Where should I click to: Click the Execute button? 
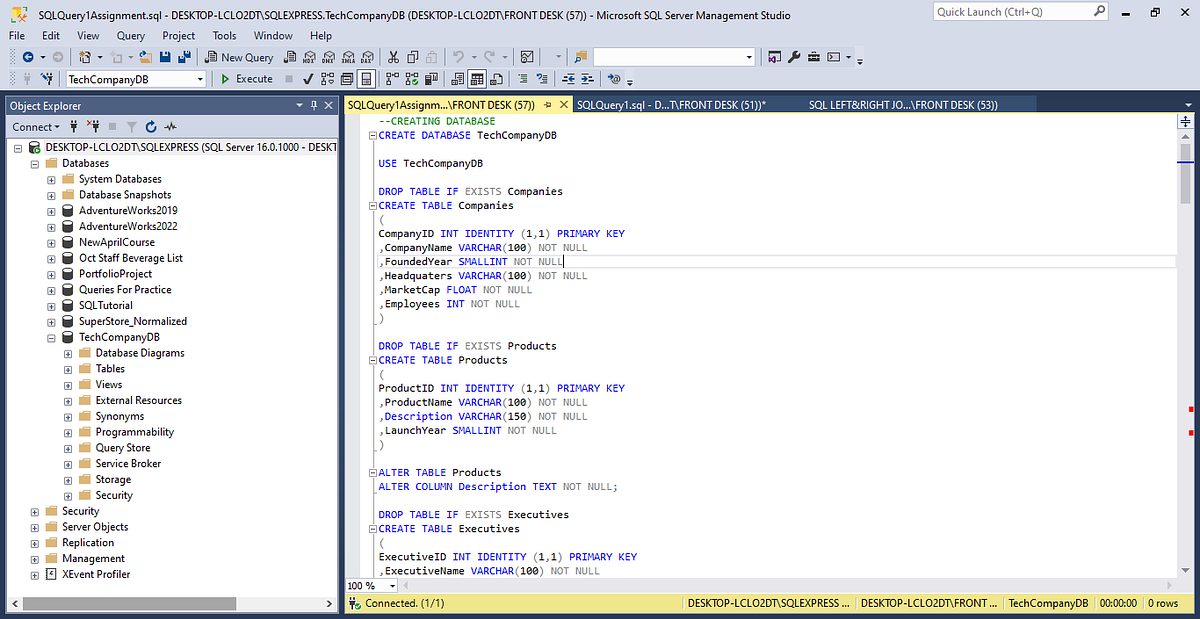[x=246, y=79]
